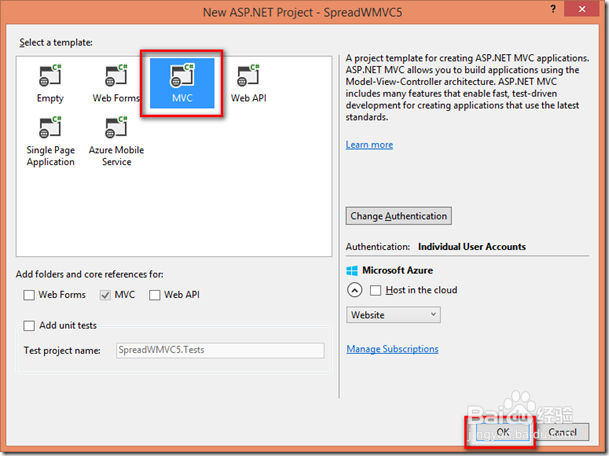
Task: Click the 'Test project name:' label
Action: (x=62, y=351)
